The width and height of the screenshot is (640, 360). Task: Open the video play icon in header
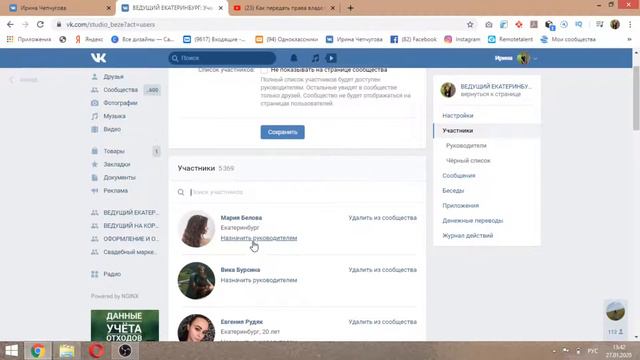(331, 58)
